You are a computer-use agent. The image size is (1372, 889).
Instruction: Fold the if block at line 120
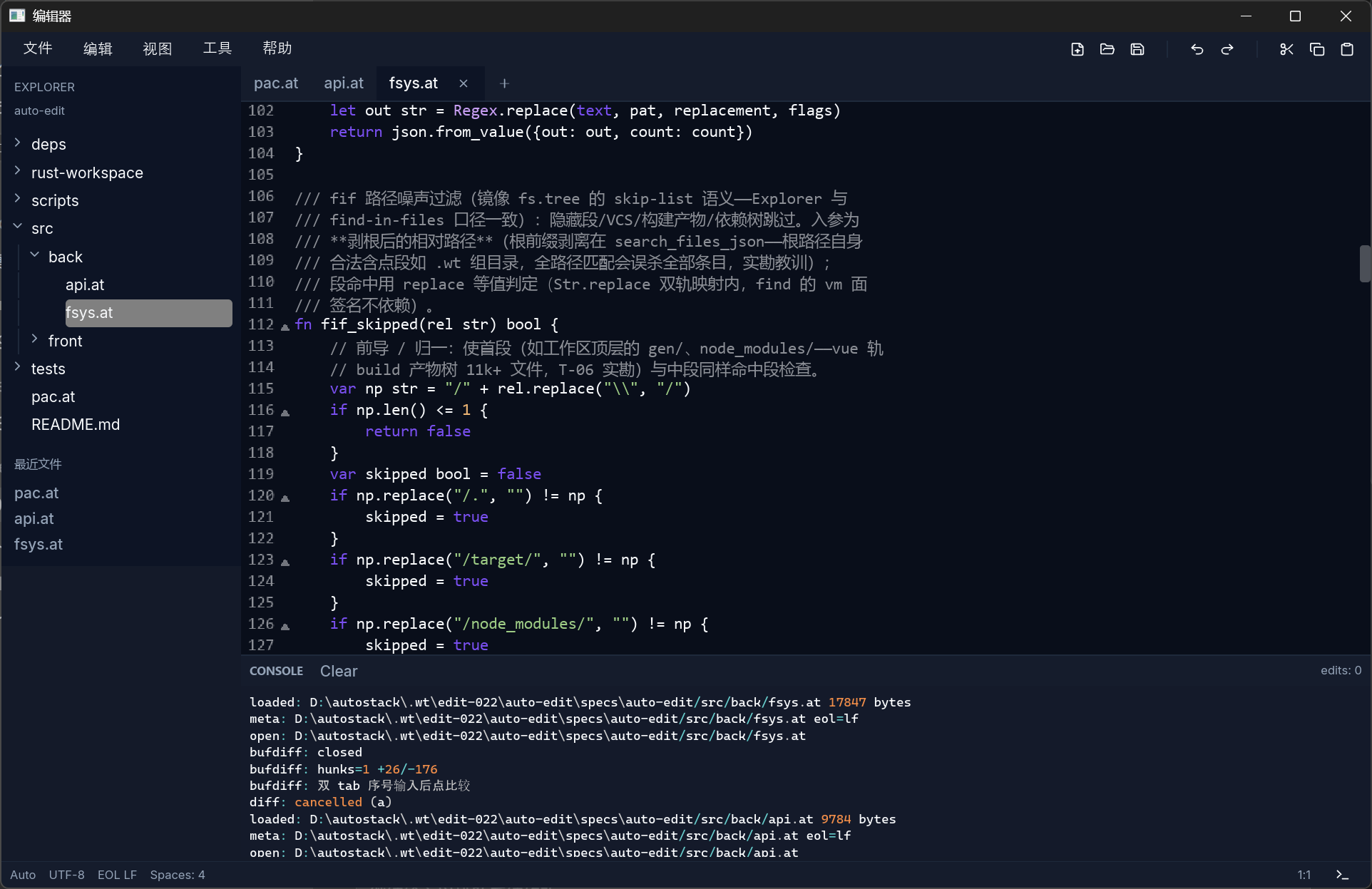pos(285,498)
